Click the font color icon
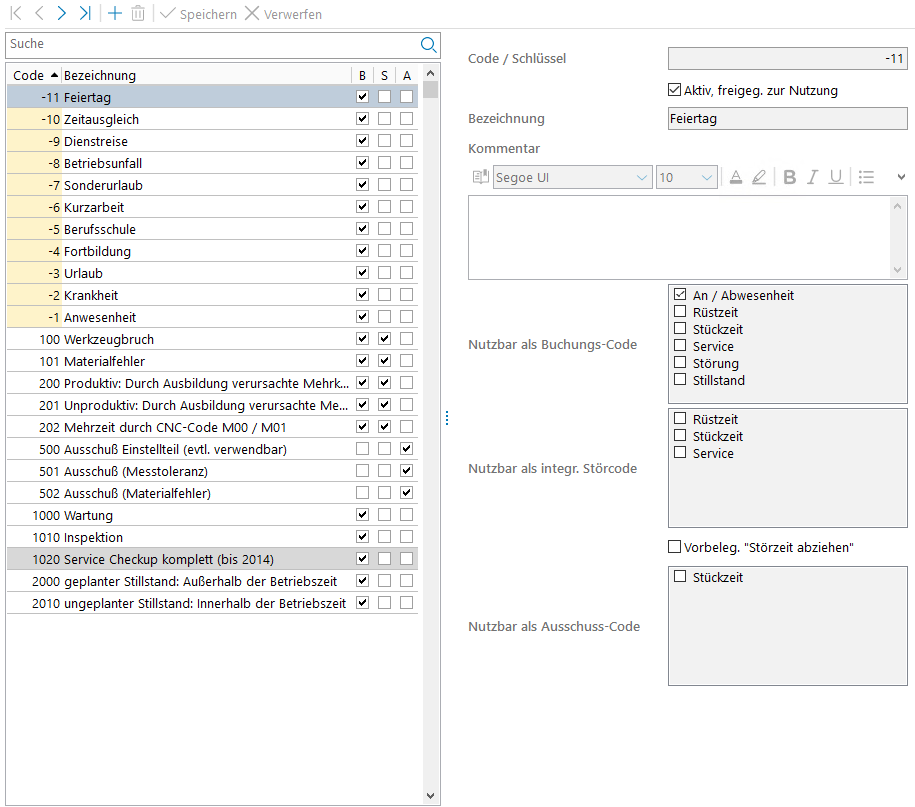The image size is (915, 807). point(735,177)
